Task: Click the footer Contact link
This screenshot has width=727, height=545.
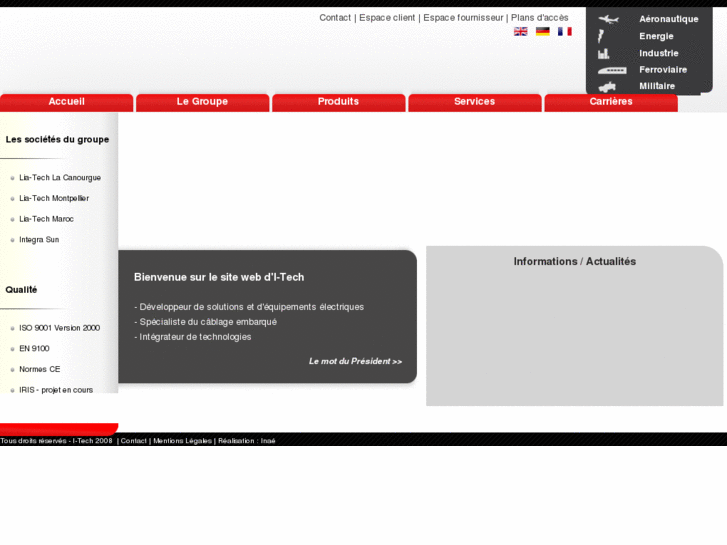Action: pyautogui.click(x=134, y=441)
